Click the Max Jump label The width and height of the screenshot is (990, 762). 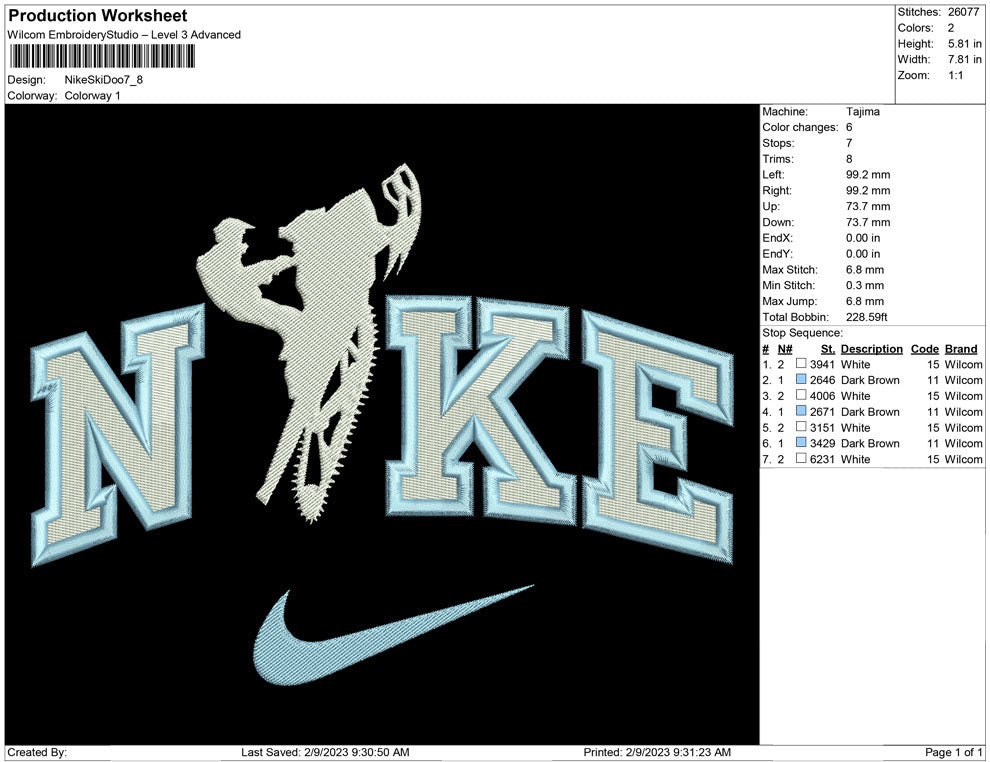point(789,301)
